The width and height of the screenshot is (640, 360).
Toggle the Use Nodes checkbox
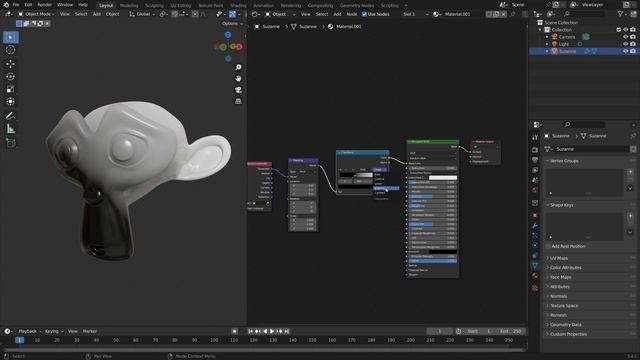point(364,14)
